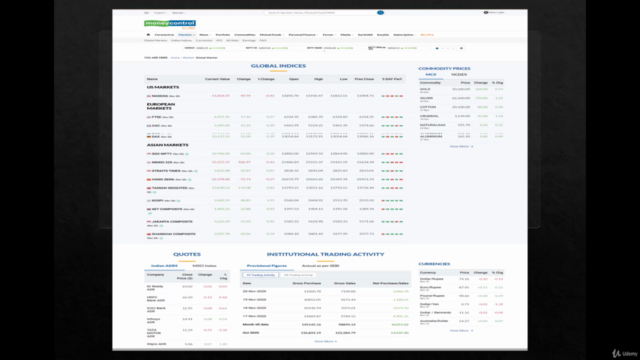
Task: Click Euro/Rupee row in Currencies
Action: coord(461,288)
